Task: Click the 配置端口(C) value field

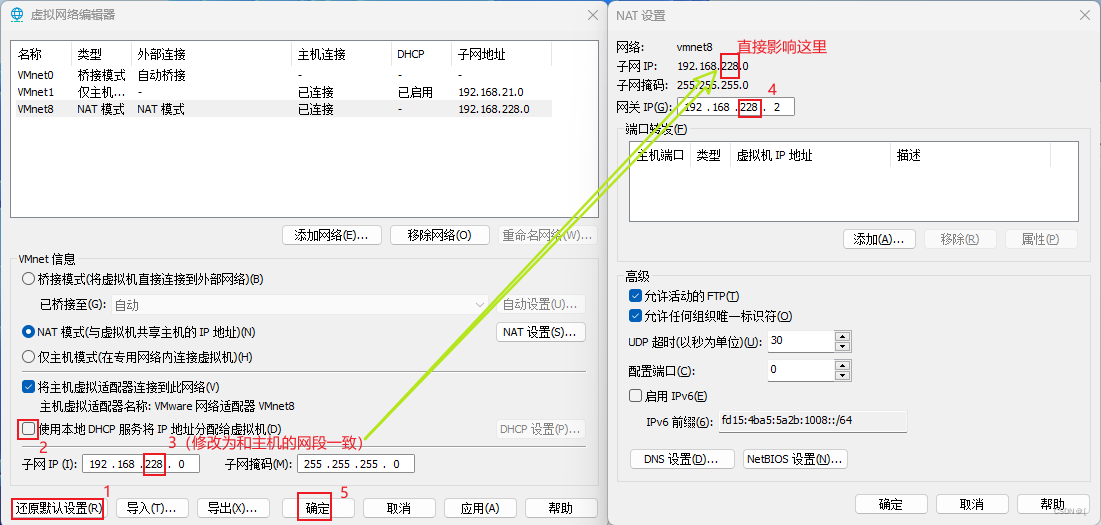Action: coord(800,370)
